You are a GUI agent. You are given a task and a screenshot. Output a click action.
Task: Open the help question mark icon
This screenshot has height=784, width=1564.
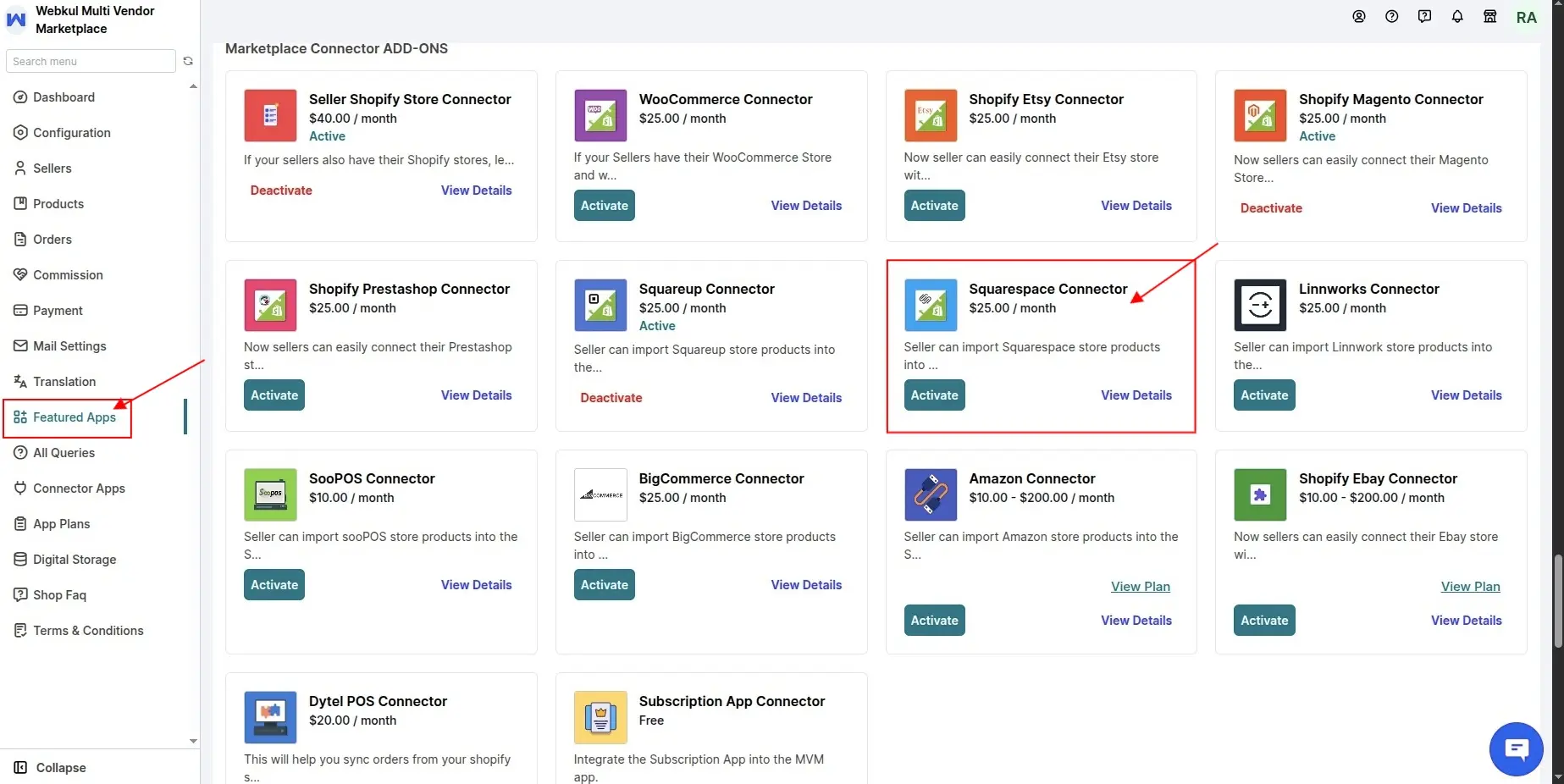[1392, 17]
